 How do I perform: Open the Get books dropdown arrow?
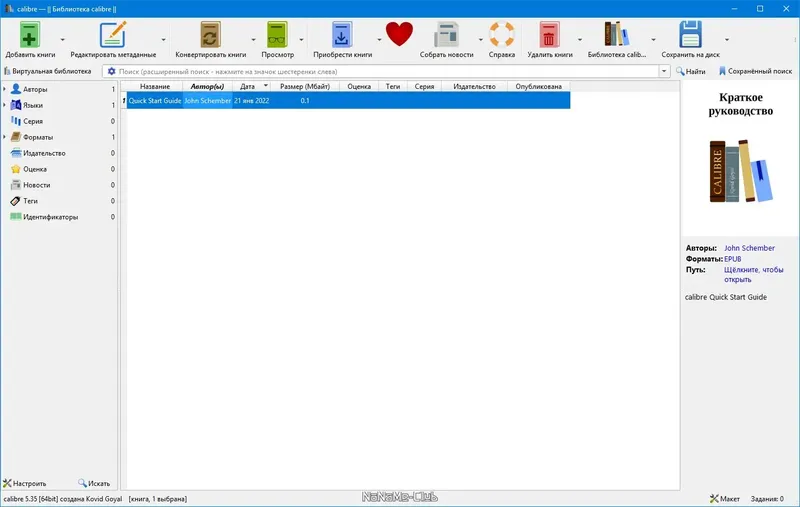[x=379, y=40]
